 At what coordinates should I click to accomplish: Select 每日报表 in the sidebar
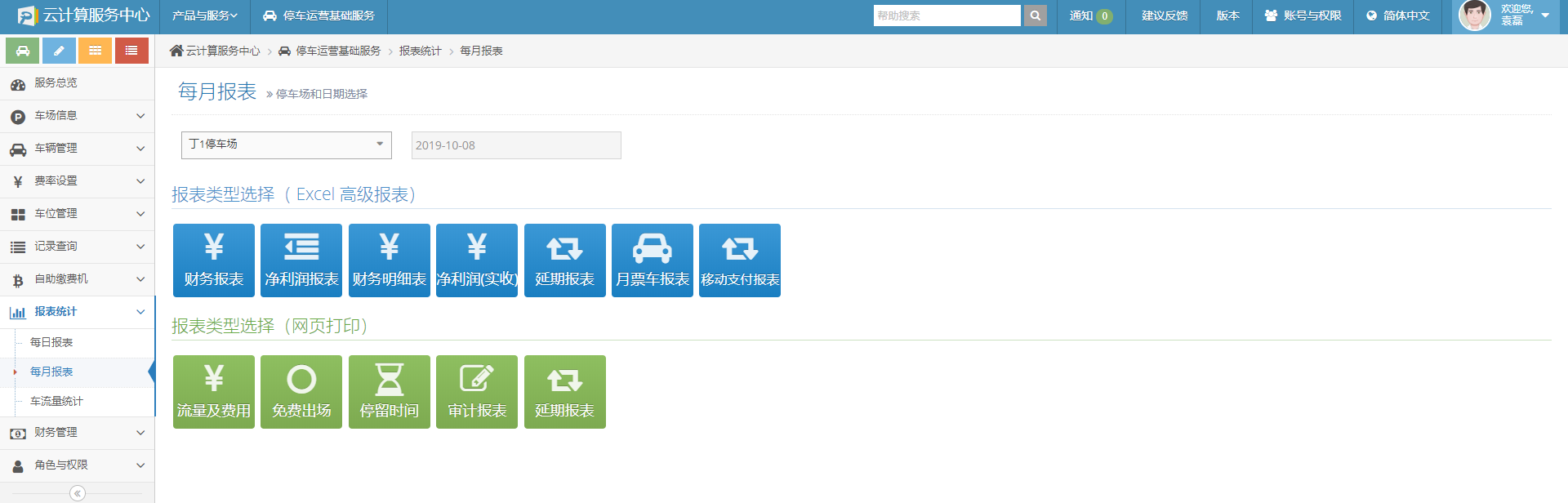pos(51,342)
